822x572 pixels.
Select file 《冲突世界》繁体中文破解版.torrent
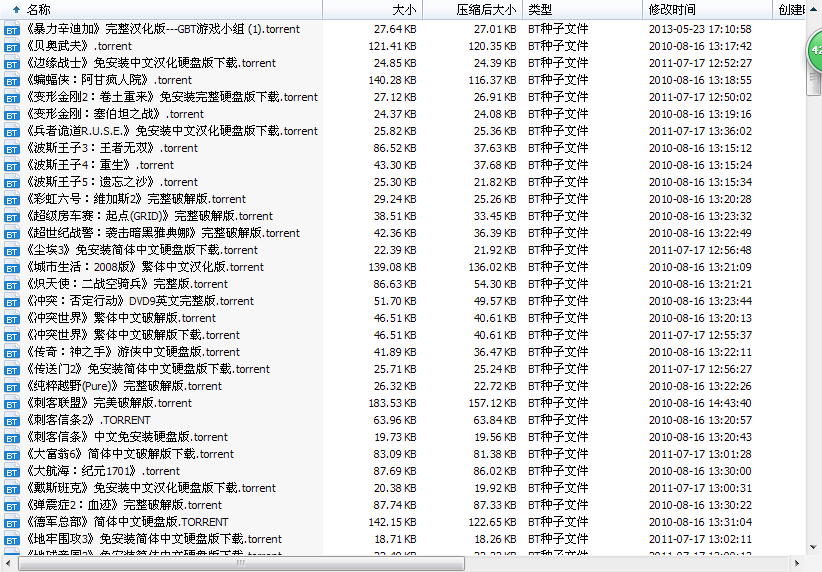tap(121, 318)
